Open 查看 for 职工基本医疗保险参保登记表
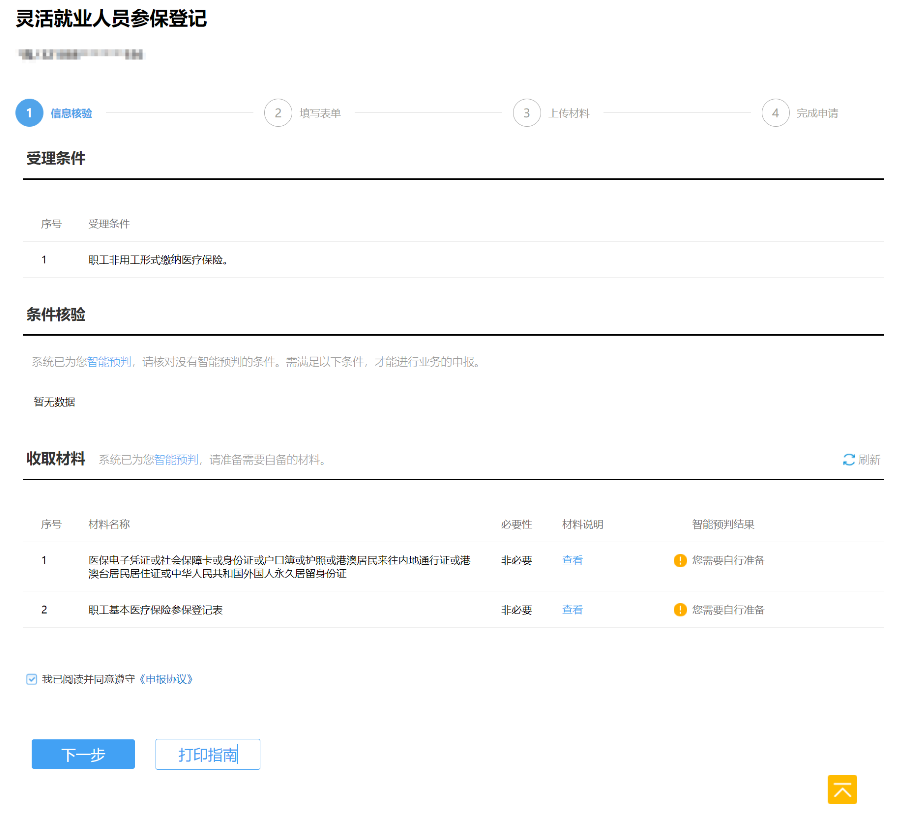The image size is (909, 814). pyautogui.click(x=572, y=610)
